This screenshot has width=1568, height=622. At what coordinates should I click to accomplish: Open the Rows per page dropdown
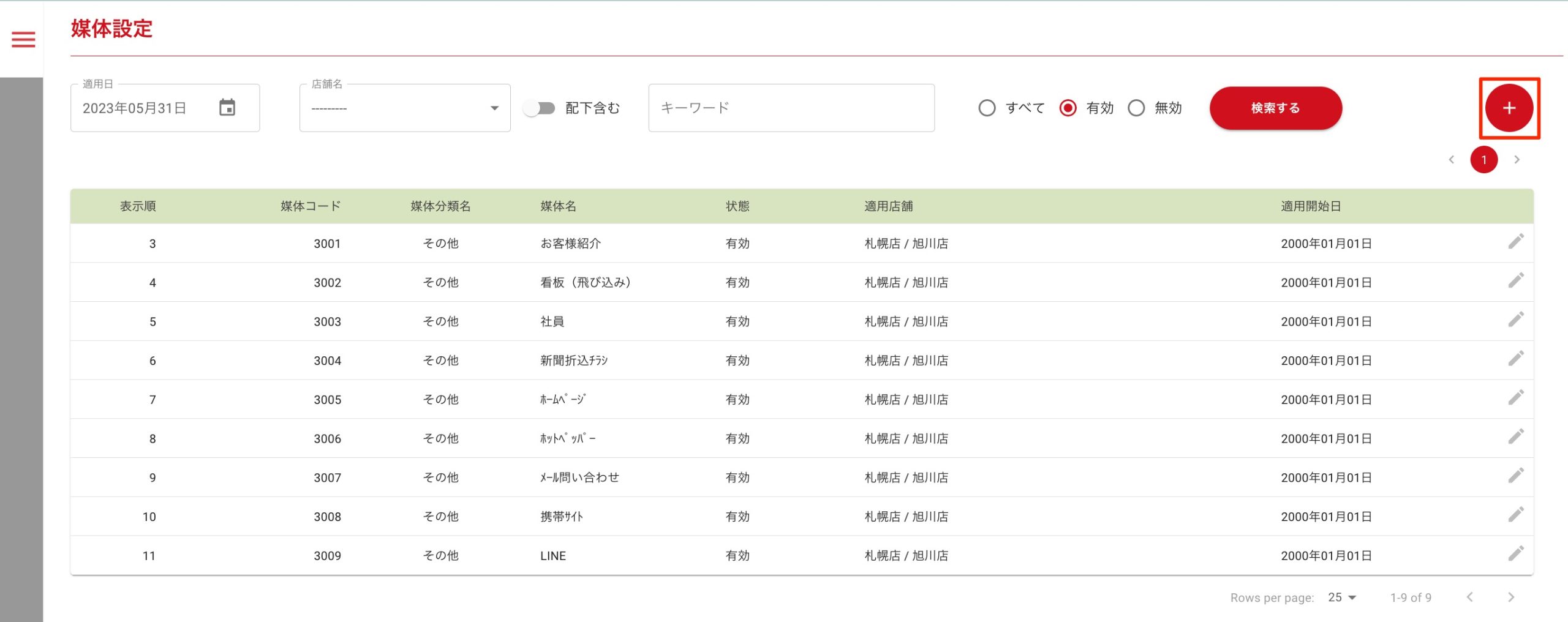tap(1342, 598)
